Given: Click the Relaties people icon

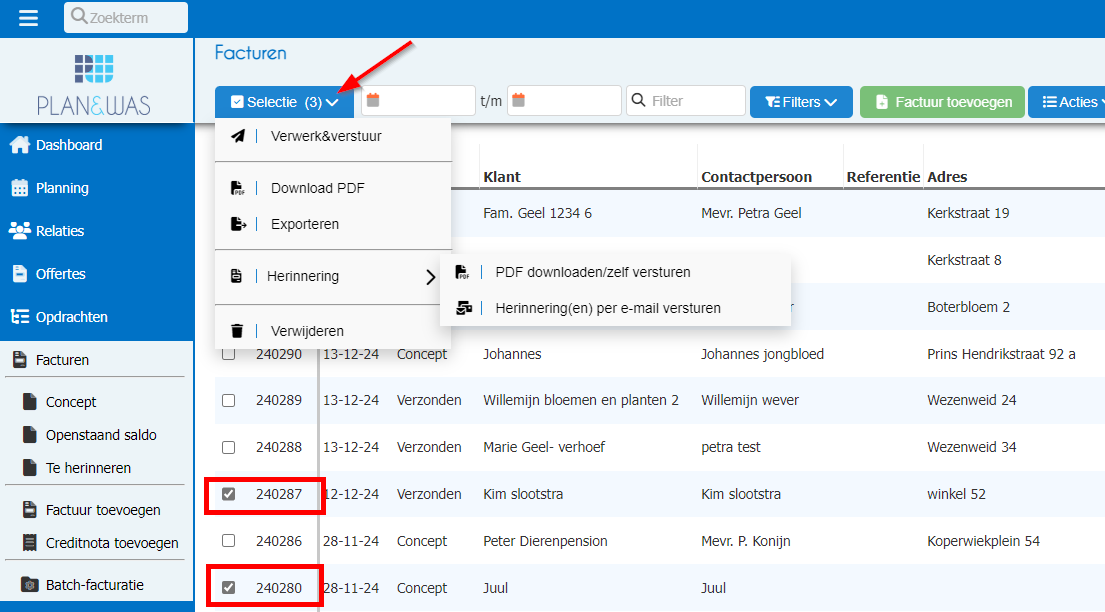Looking at the screenshot, I should click(20, 231).
